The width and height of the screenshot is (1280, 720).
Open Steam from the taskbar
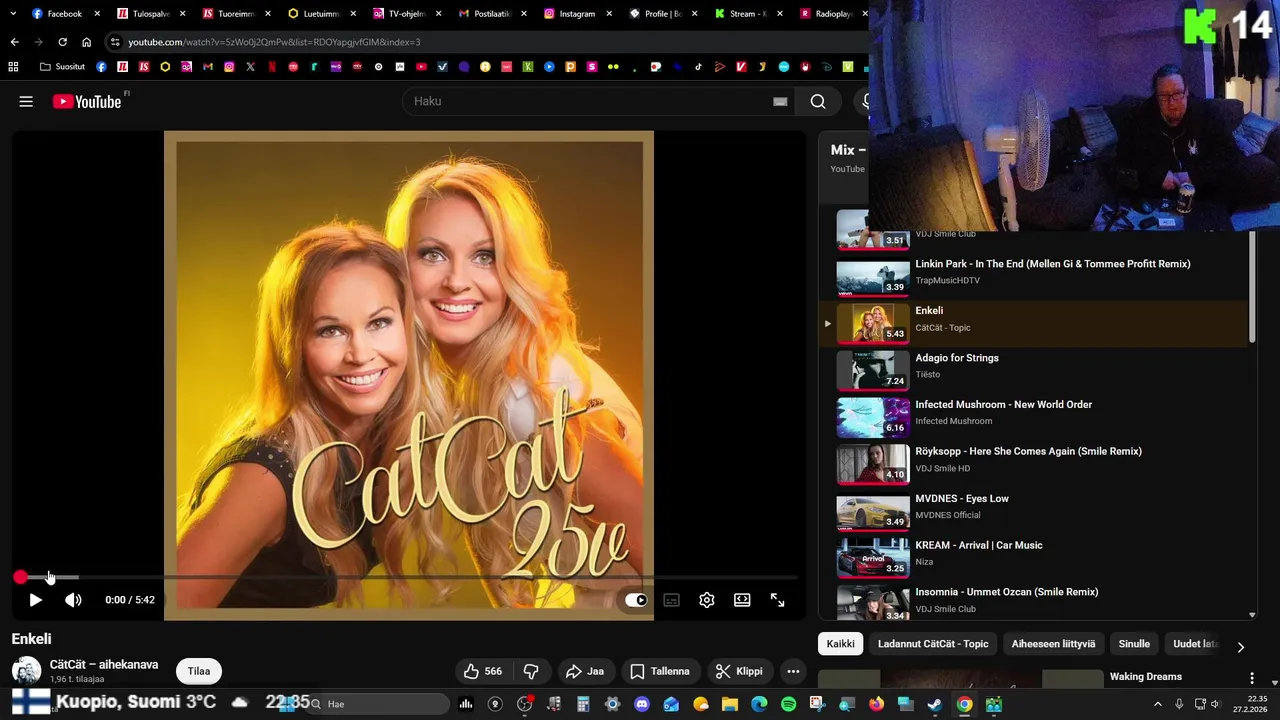(x=935, y=704)
